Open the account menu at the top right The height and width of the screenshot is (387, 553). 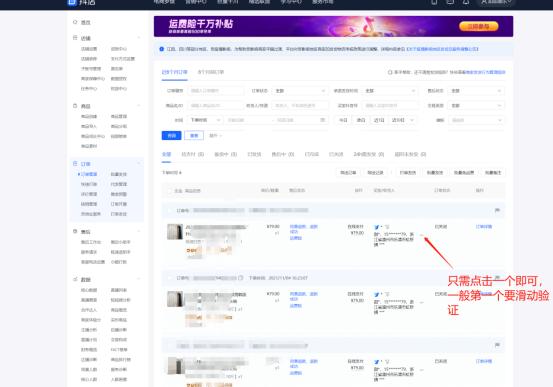coord(496,2)
